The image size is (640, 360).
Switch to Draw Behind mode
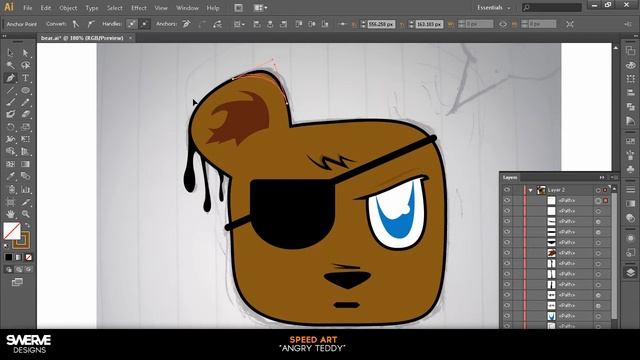19,269
